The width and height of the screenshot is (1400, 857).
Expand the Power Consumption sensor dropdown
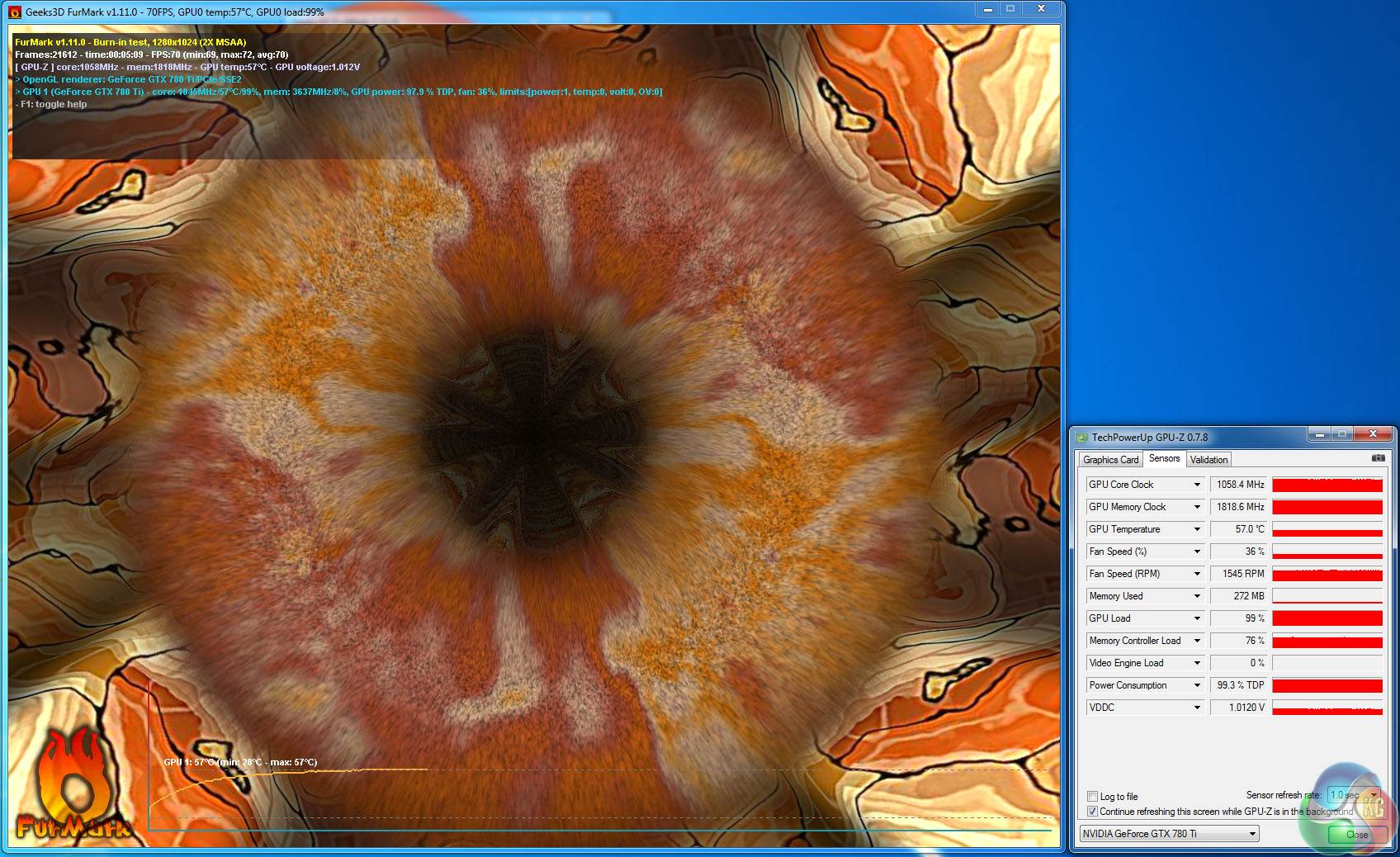coord(1197,685)
